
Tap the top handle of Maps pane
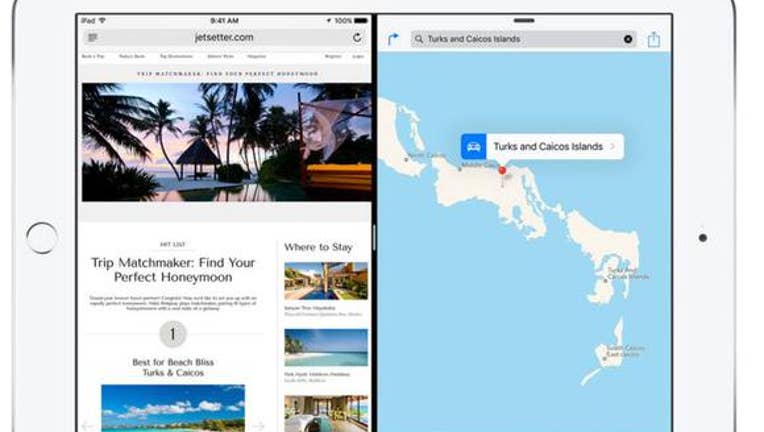[524, 20]
